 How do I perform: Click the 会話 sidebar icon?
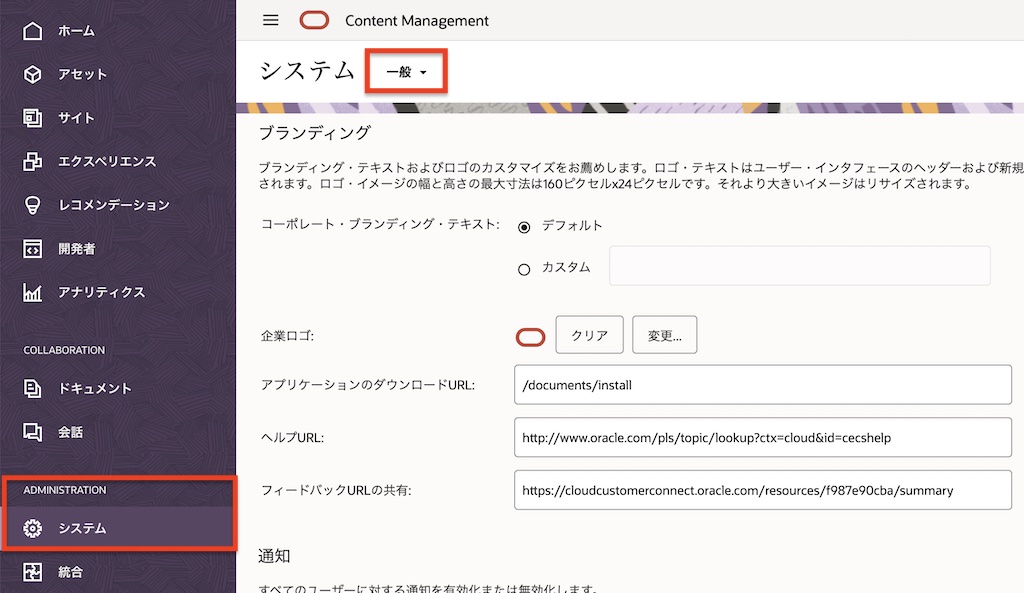pos(32,432)
